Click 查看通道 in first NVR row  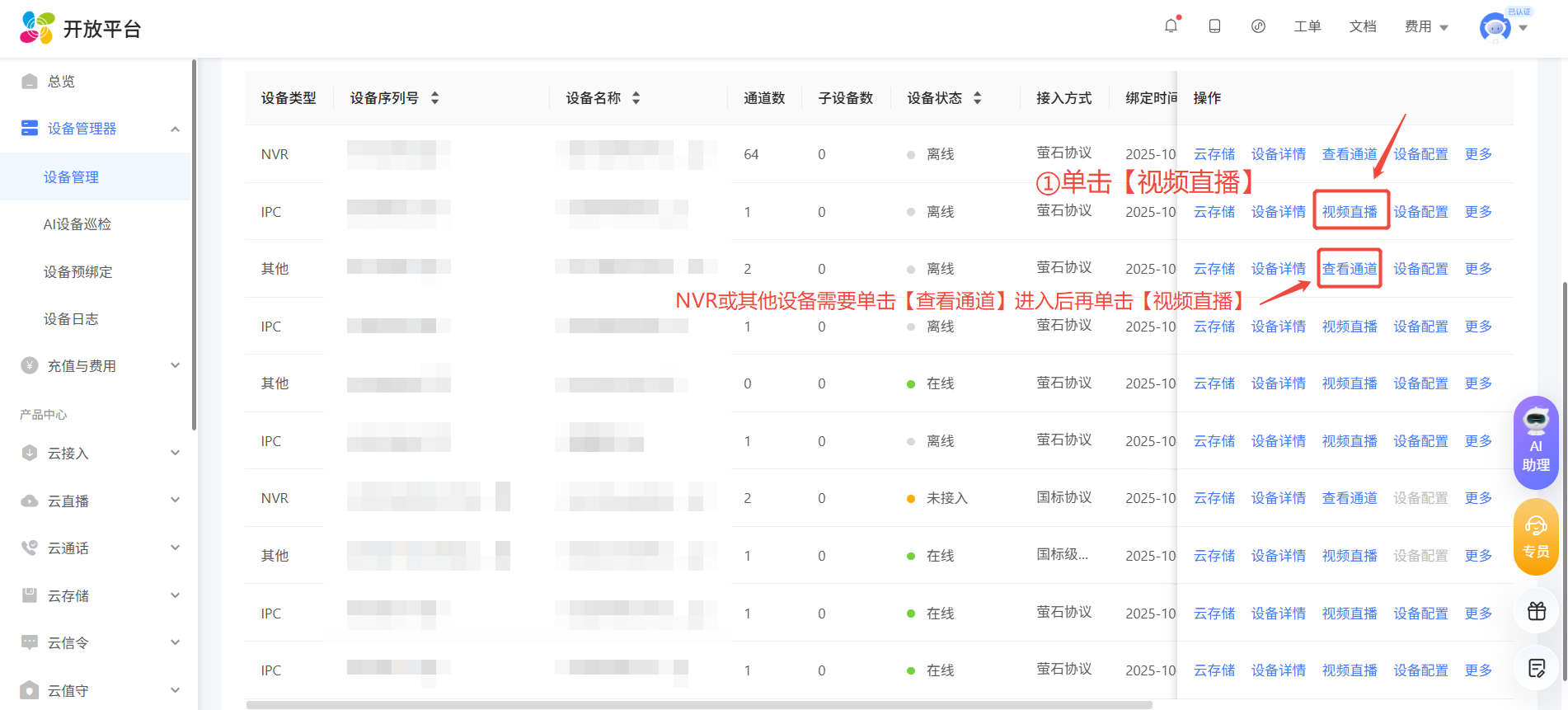(1350, 154)
